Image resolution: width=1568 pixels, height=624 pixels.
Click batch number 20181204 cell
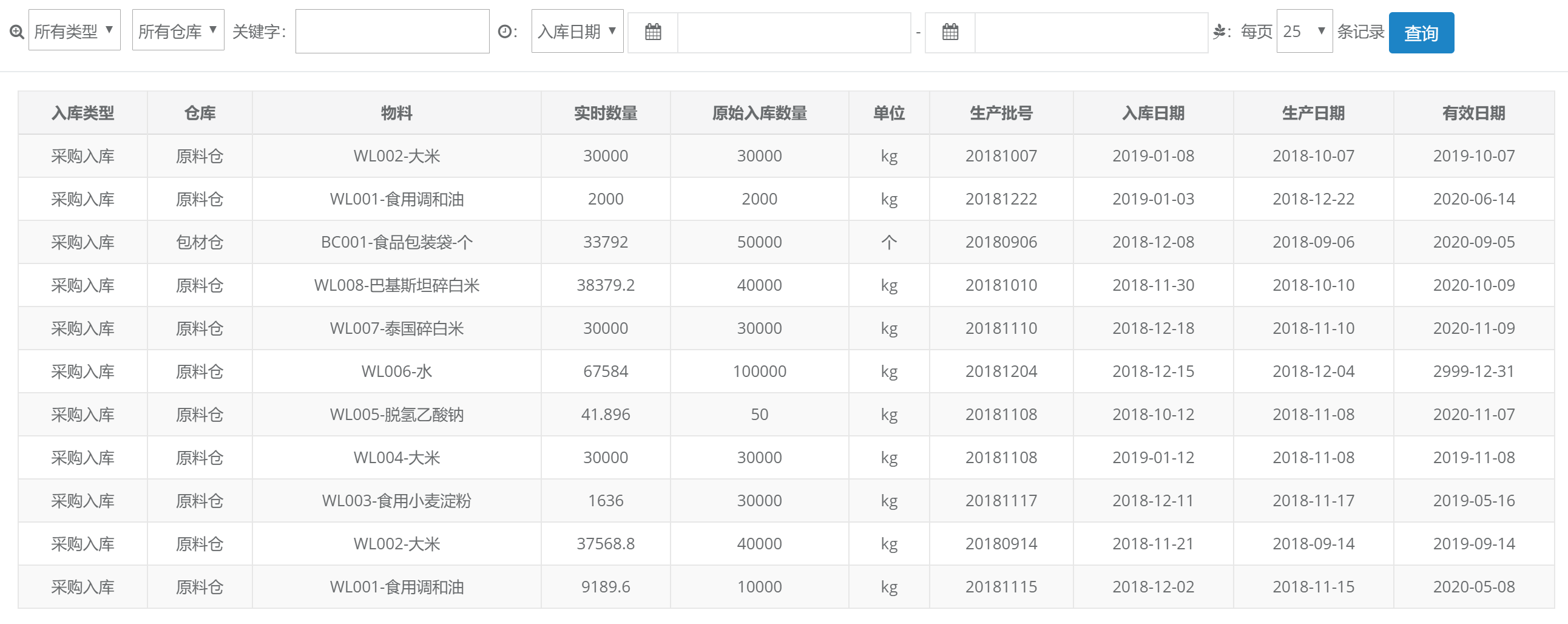click(1001, 371)
